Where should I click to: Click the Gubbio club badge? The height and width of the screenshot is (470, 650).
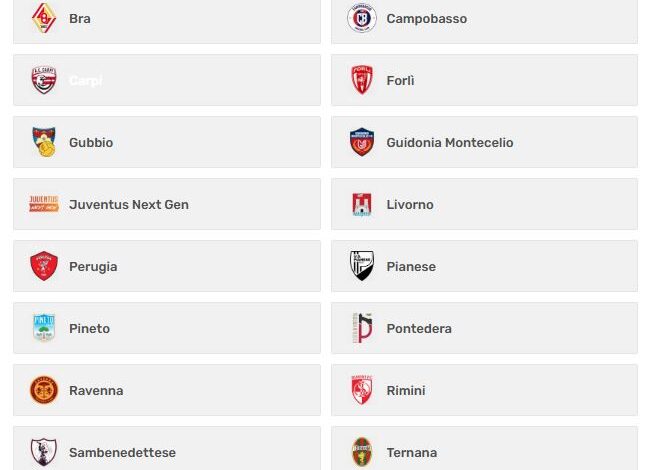tap(44, 142)
